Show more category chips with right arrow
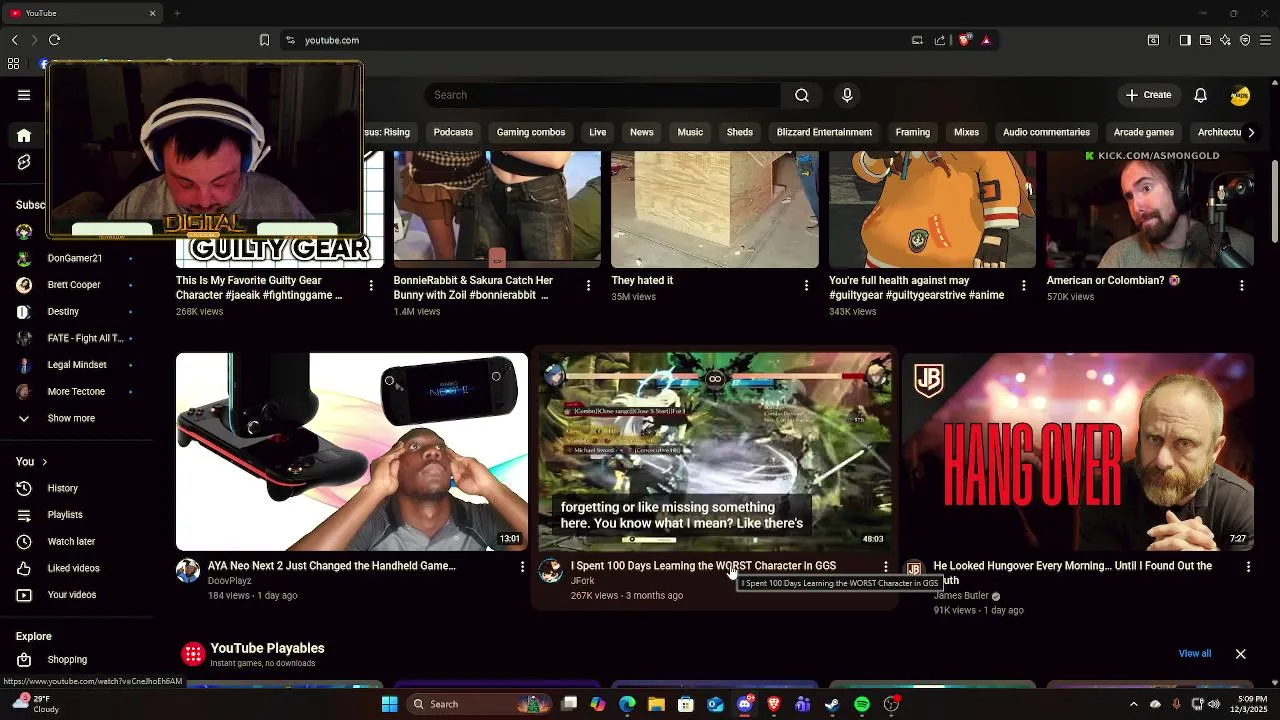Image resolution: width=1280 pixels, height=720 pixels. (1250, 132)
